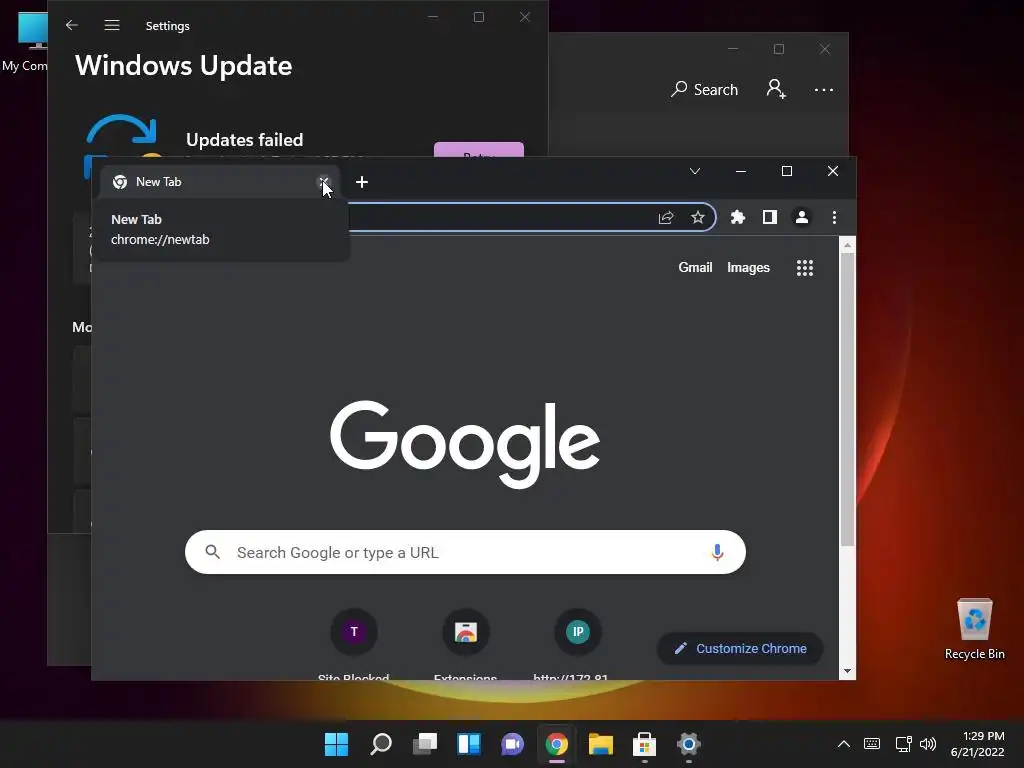Select the Recycle Bin desktop icon
Screen dimensions: 1024x768
(x=974, y=628)
